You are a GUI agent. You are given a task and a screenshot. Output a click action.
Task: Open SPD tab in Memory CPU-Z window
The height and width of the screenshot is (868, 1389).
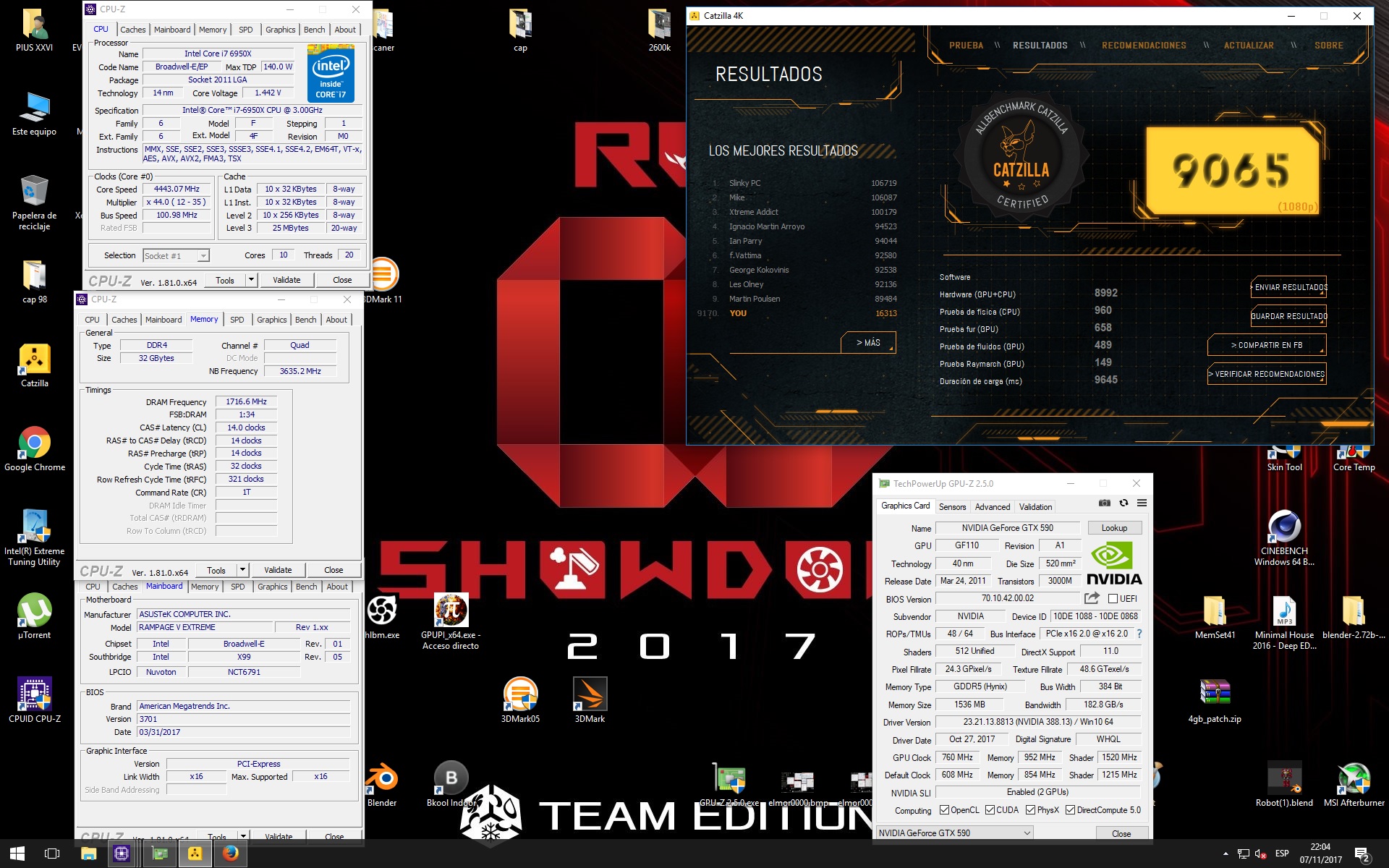(237, 320)
